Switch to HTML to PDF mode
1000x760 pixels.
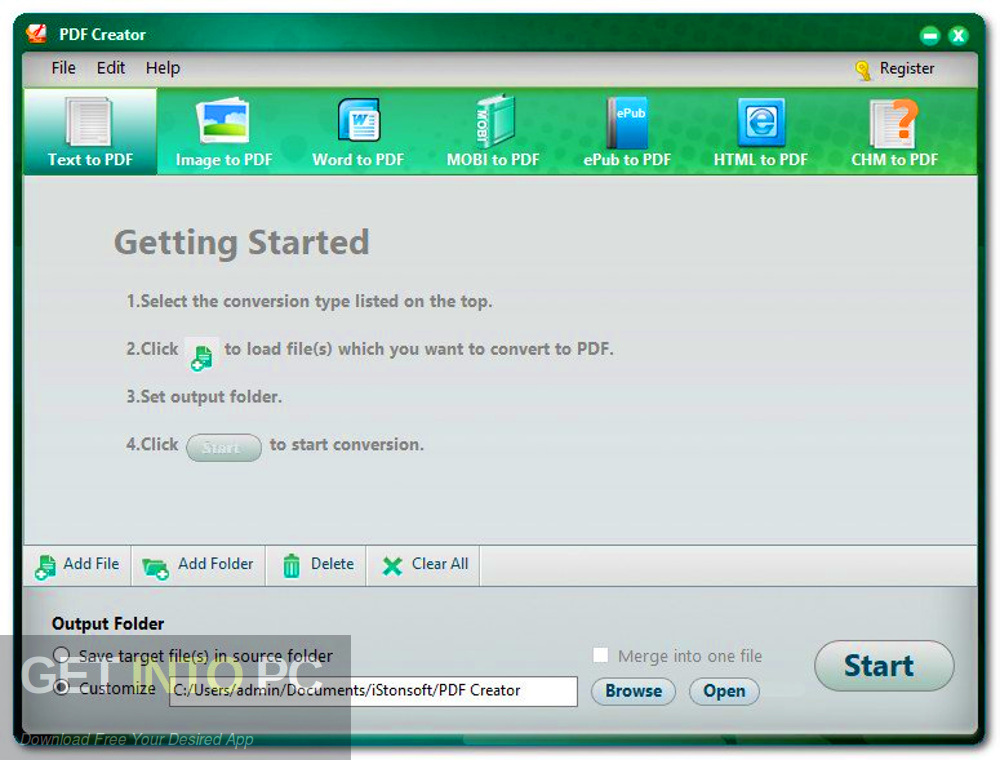tap(760, 132)
